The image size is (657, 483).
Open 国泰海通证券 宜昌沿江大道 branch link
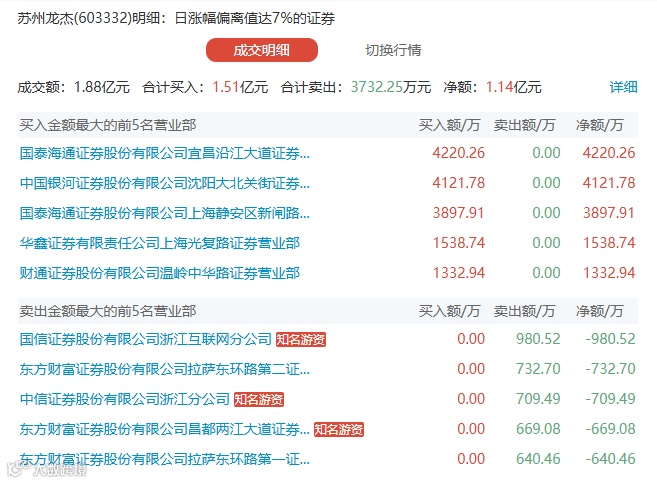tap(165, 153)
